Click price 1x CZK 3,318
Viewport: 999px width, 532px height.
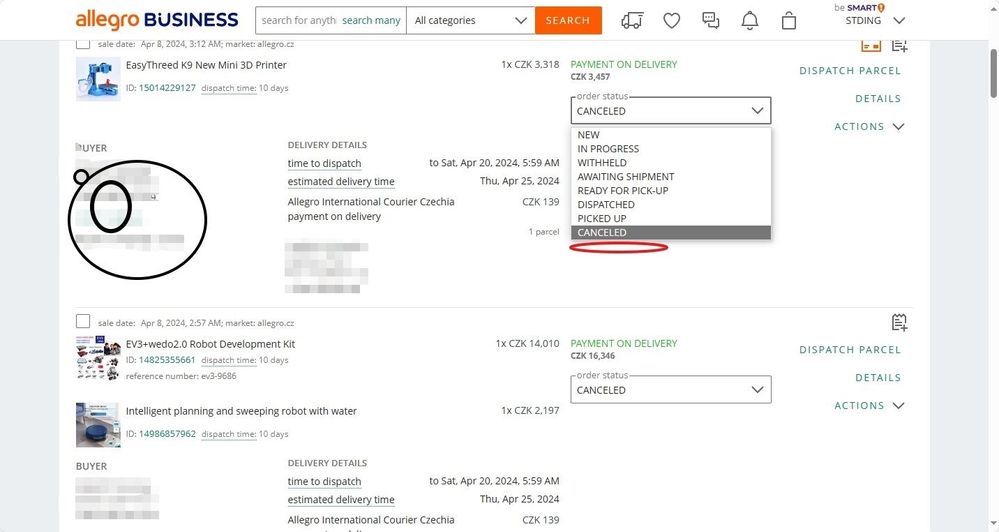tap(530, 64)
